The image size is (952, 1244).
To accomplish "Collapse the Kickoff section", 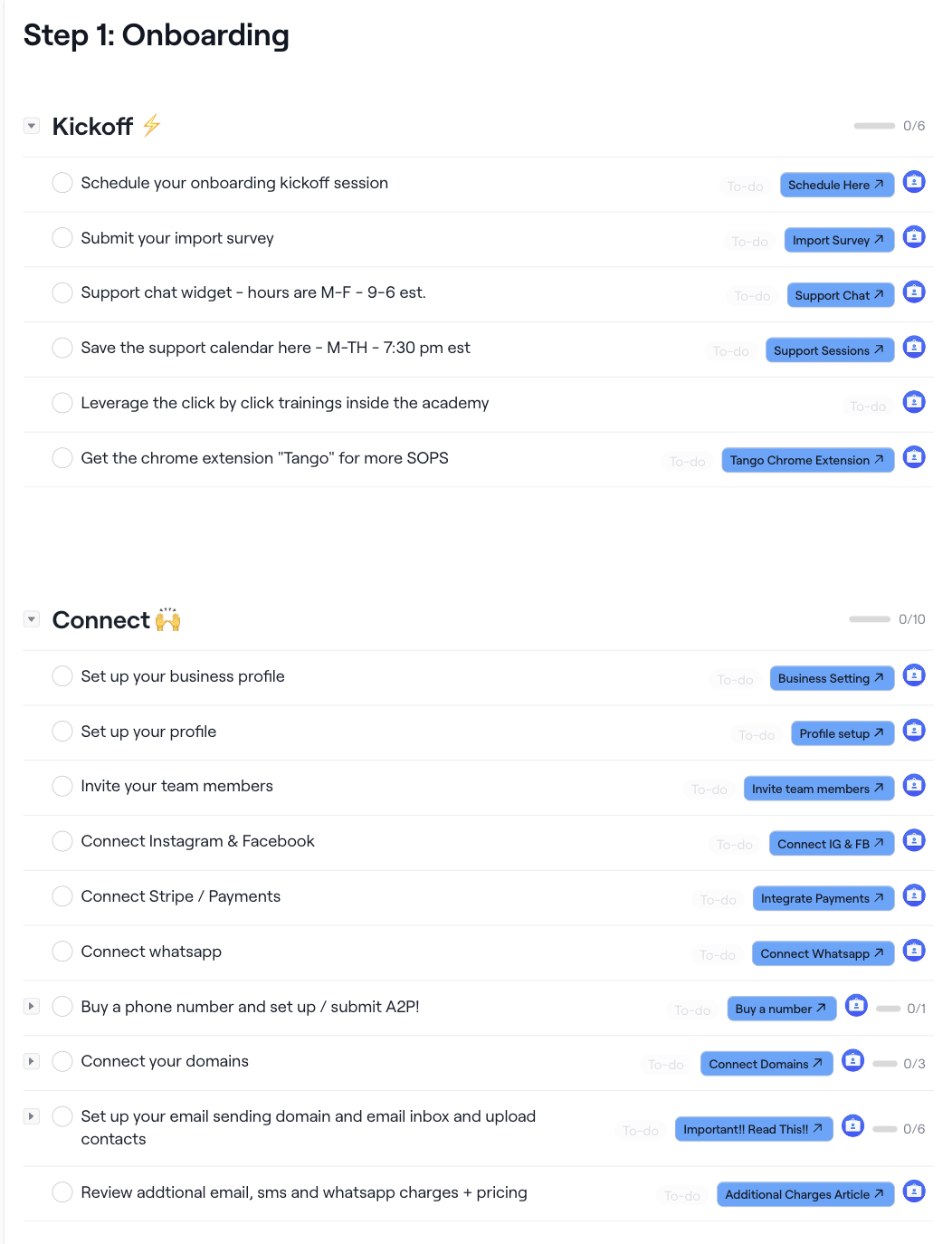I will [32, 126].
